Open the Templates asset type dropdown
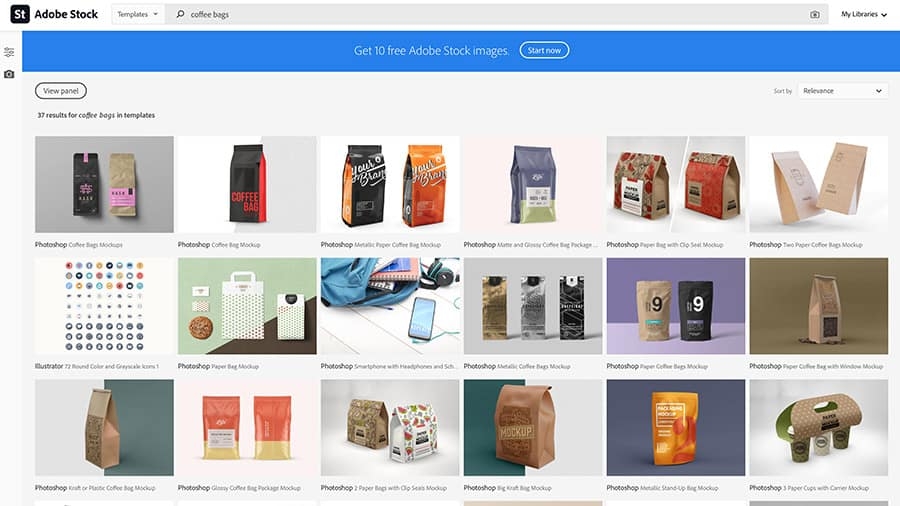Screen dimensions: 900x506 (x=138, y=14)
